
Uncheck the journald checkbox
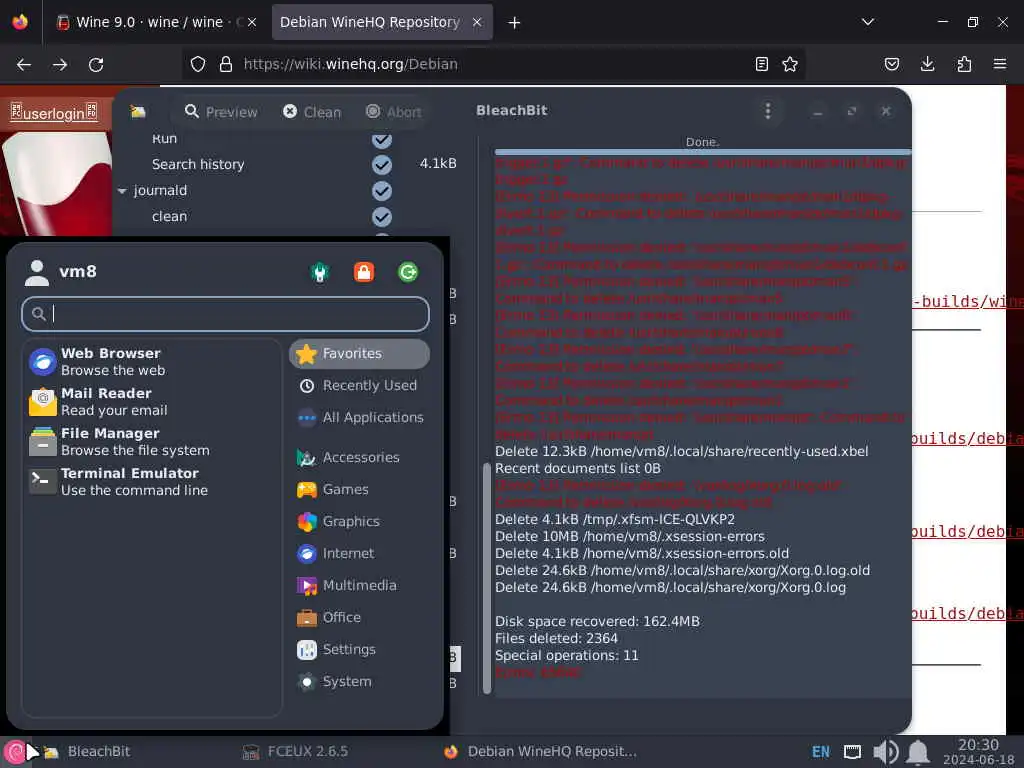pos(382,191)
